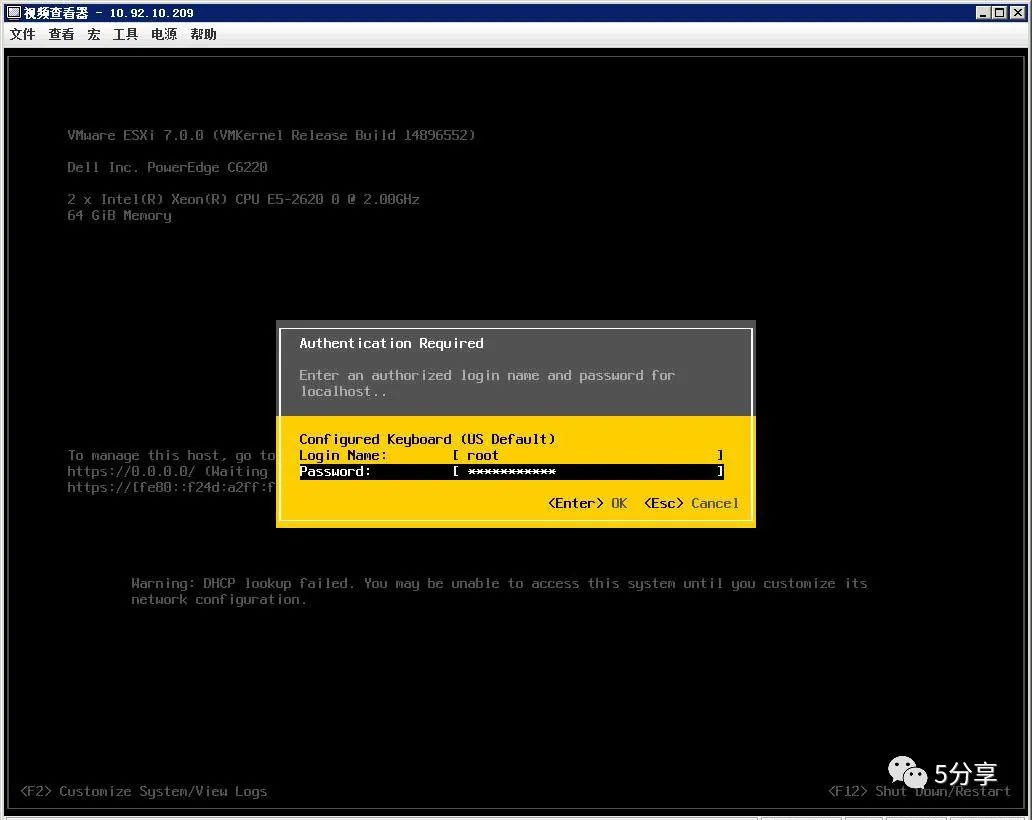Click F12 Shut Down/Restart text
This screenshot has height=820, width=1032.
pyautogui.click(x=919, y=791)
